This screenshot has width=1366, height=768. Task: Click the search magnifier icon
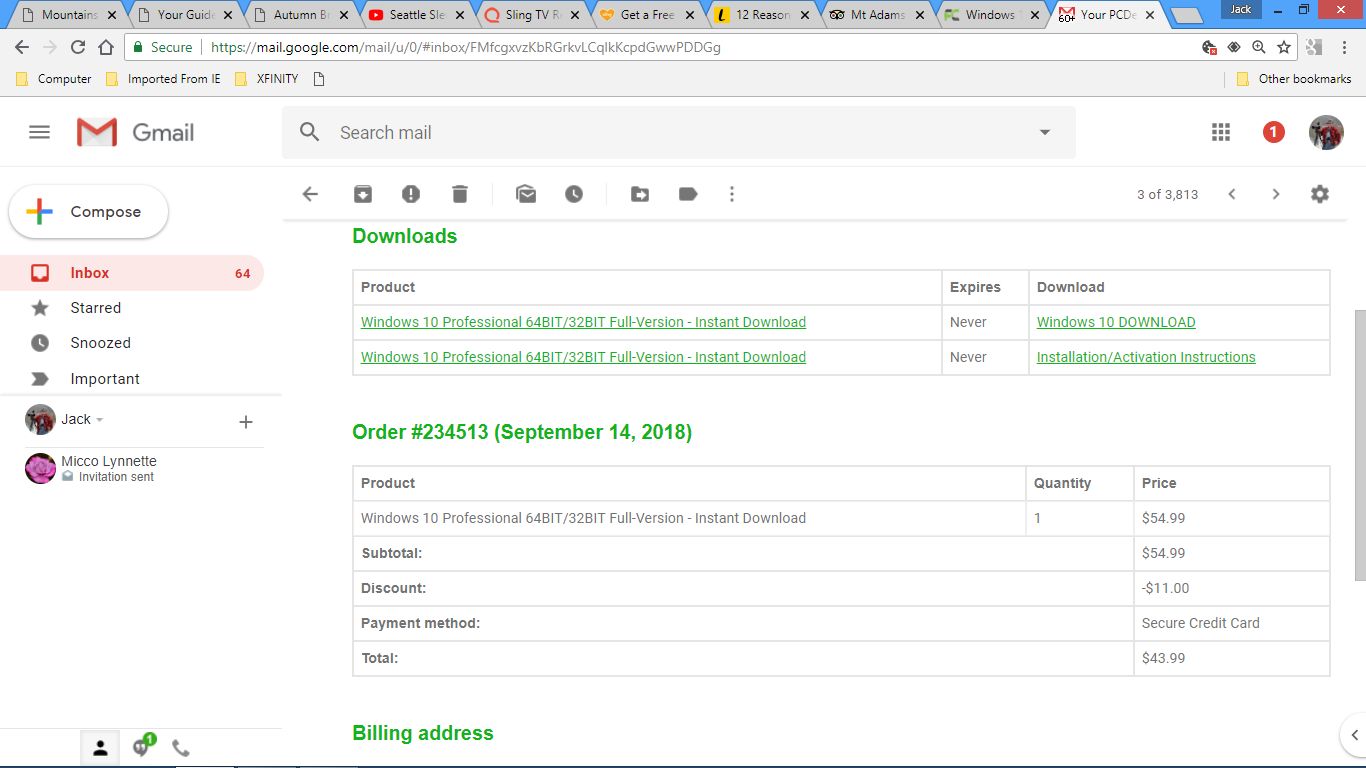(x=310, y=132)
